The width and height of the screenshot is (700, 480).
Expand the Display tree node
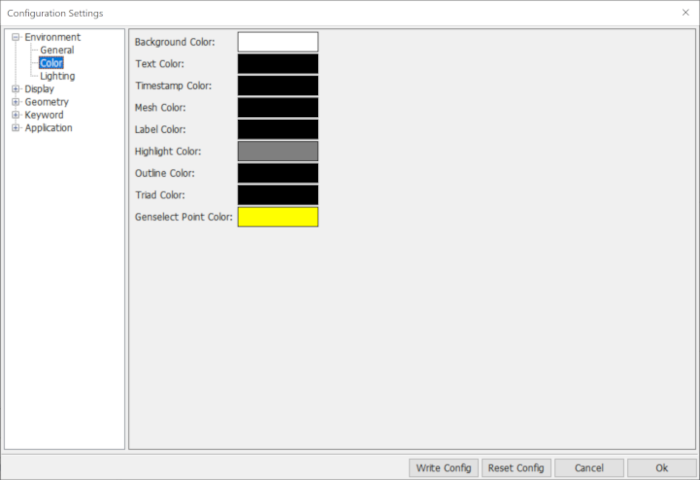point(16,89)
